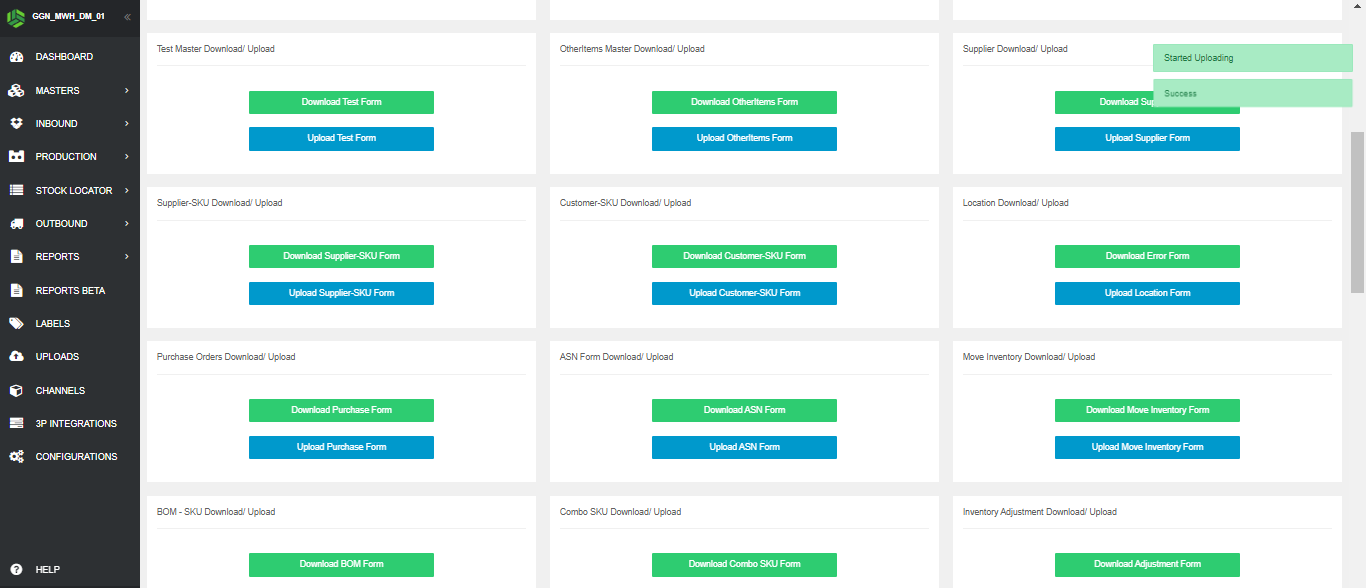This screenshot has height=588, width=1366.
Task: Click the Production factory icon
Action: (16, 157)
